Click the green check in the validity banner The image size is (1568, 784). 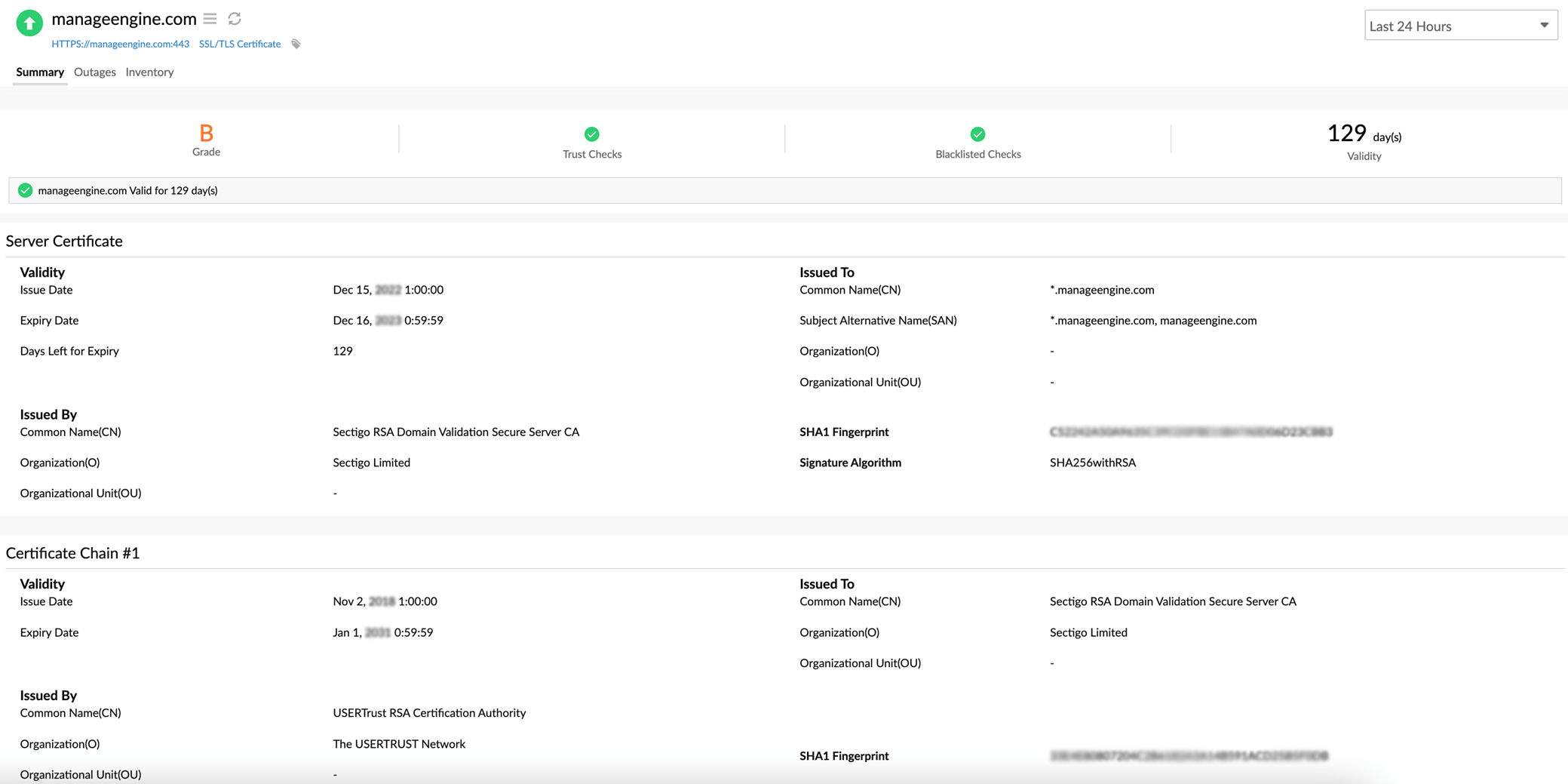(26, 190)
